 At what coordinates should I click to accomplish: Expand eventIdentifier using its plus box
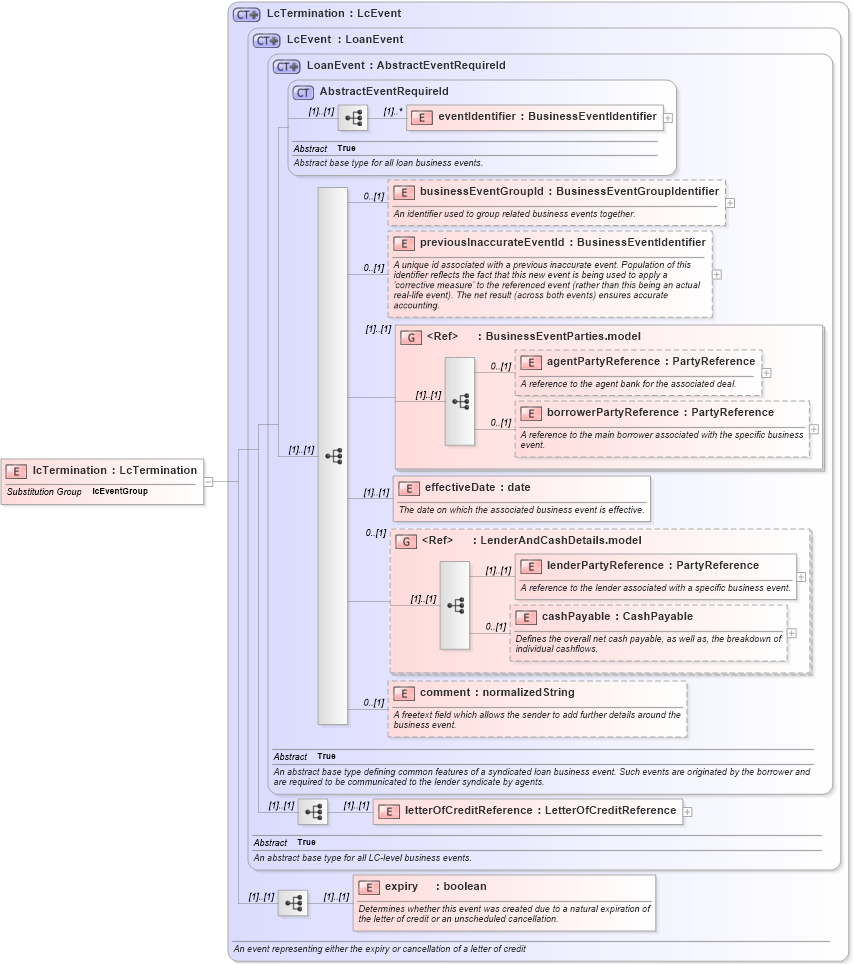tap(668, 117)
